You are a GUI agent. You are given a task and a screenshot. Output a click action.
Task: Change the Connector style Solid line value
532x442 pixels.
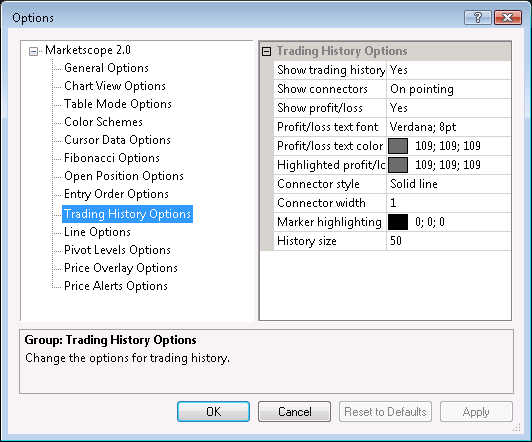pos(449,184)
